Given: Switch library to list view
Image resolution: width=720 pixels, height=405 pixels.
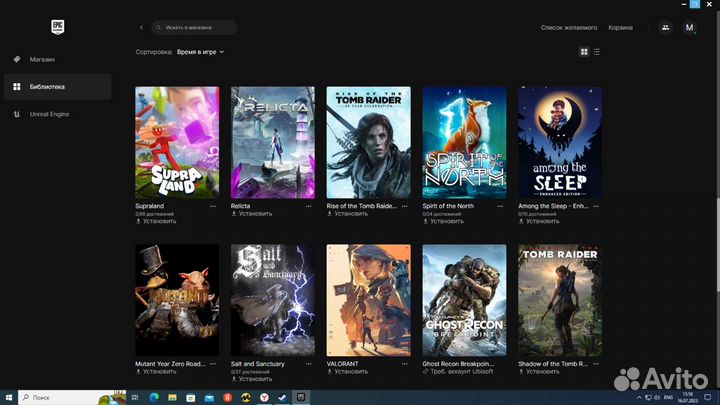Looking at the screenshot, I should [x=596, y=52].
